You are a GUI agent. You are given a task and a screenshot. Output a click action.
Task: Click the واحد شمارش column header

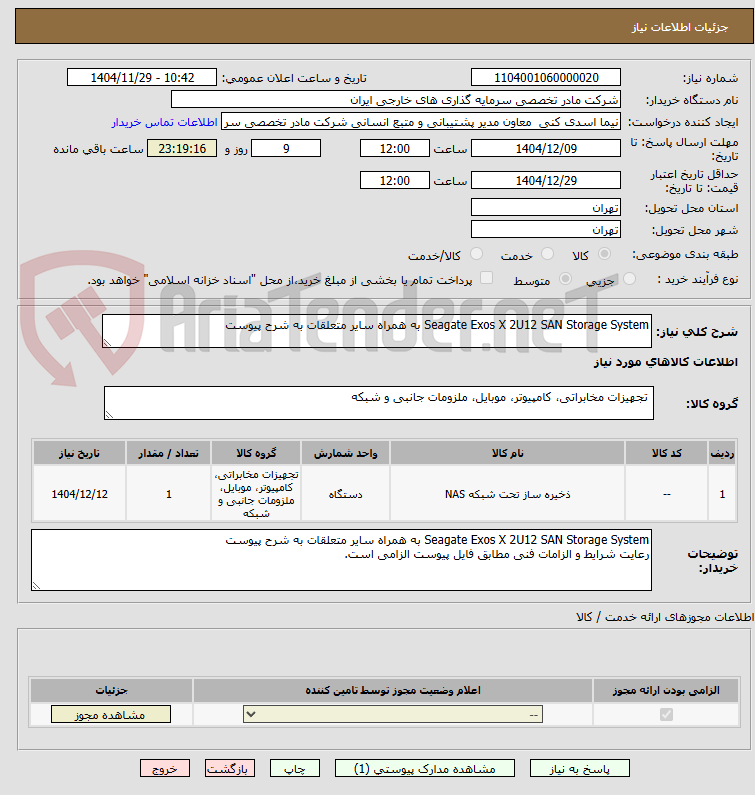coord(345,453)
